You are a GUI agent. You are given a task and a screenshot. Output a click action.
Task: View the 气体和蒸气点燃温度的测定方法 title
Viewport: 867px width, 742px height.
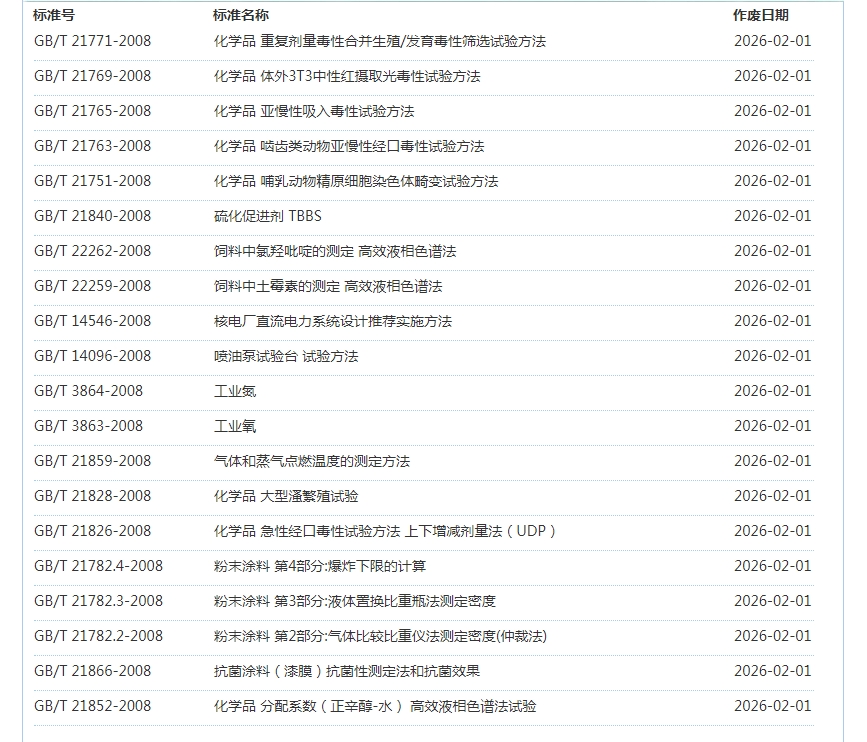(312, 461)
